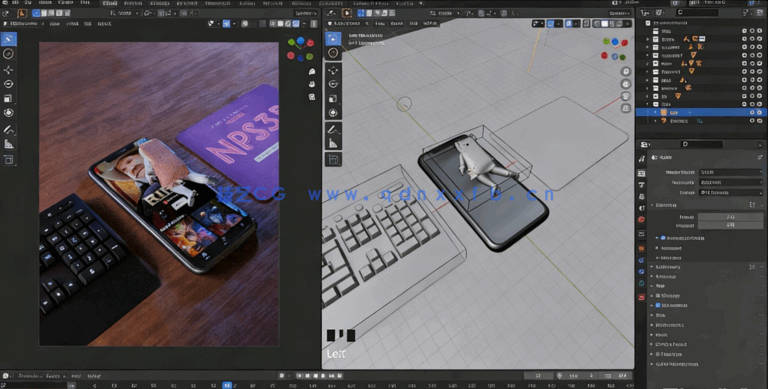Toggle eye visibility on highlighted outliner row
This screenshot has width=768, height=389.
point(752,112)
